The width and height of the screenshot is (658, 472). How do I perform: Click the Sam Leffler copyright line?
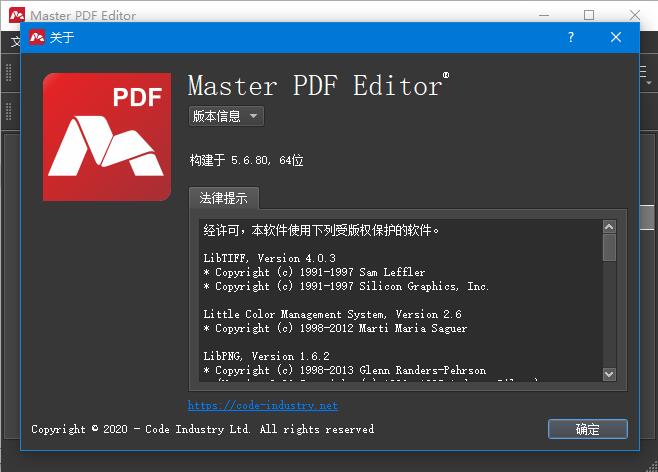pos(314,272)
